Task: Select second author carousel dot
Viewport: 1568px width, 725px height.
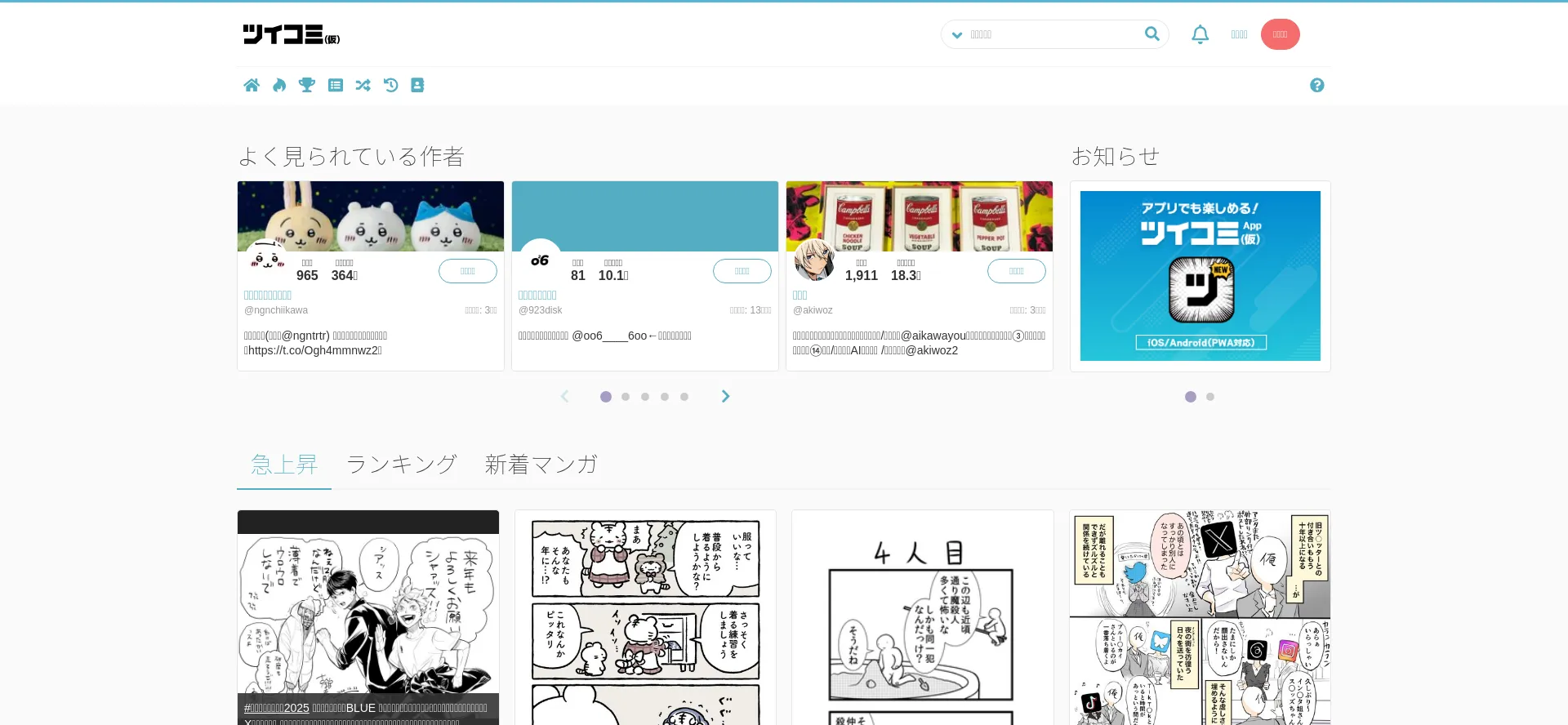Action: (626, 397)
